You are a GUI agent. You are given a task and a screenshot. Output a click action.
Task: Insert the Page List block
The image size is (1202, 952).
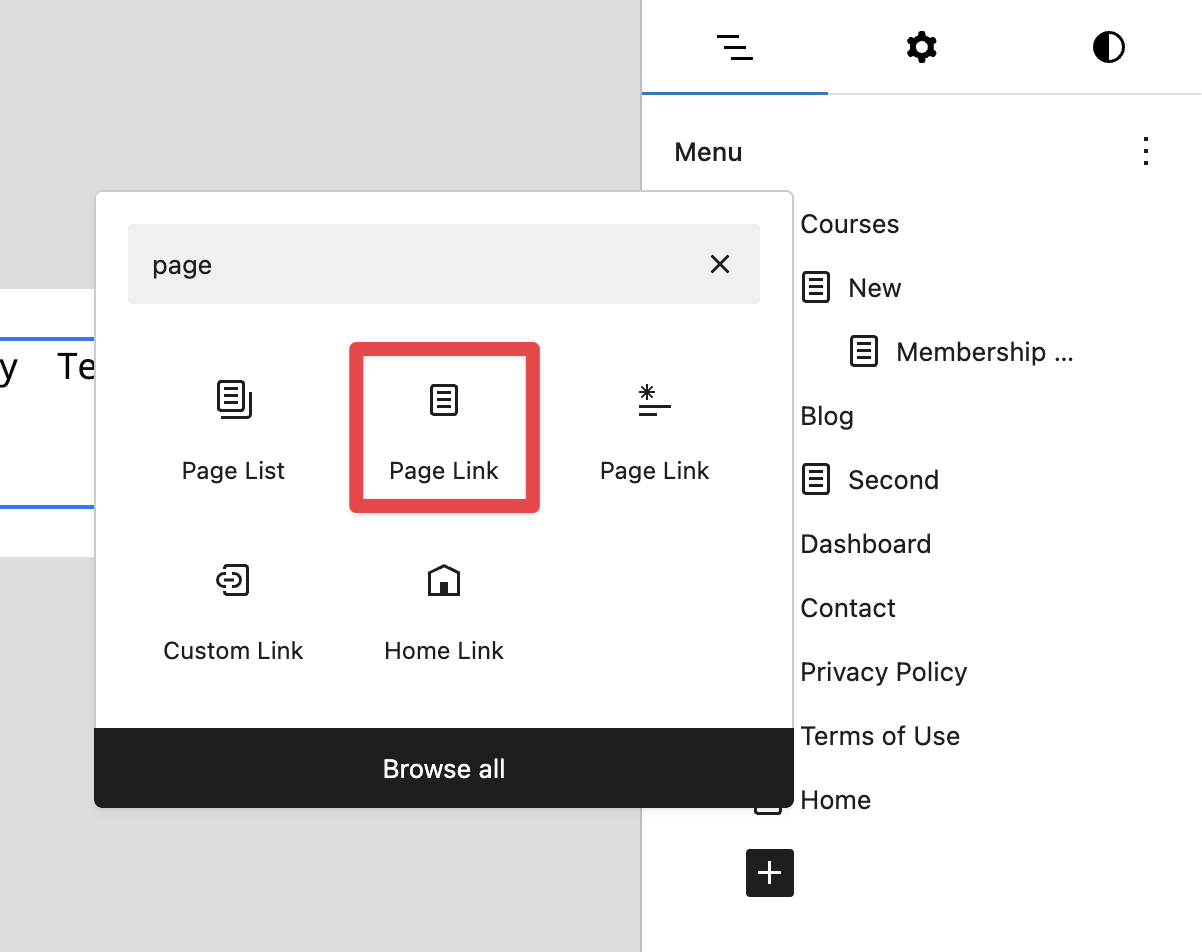click(233, 430)
